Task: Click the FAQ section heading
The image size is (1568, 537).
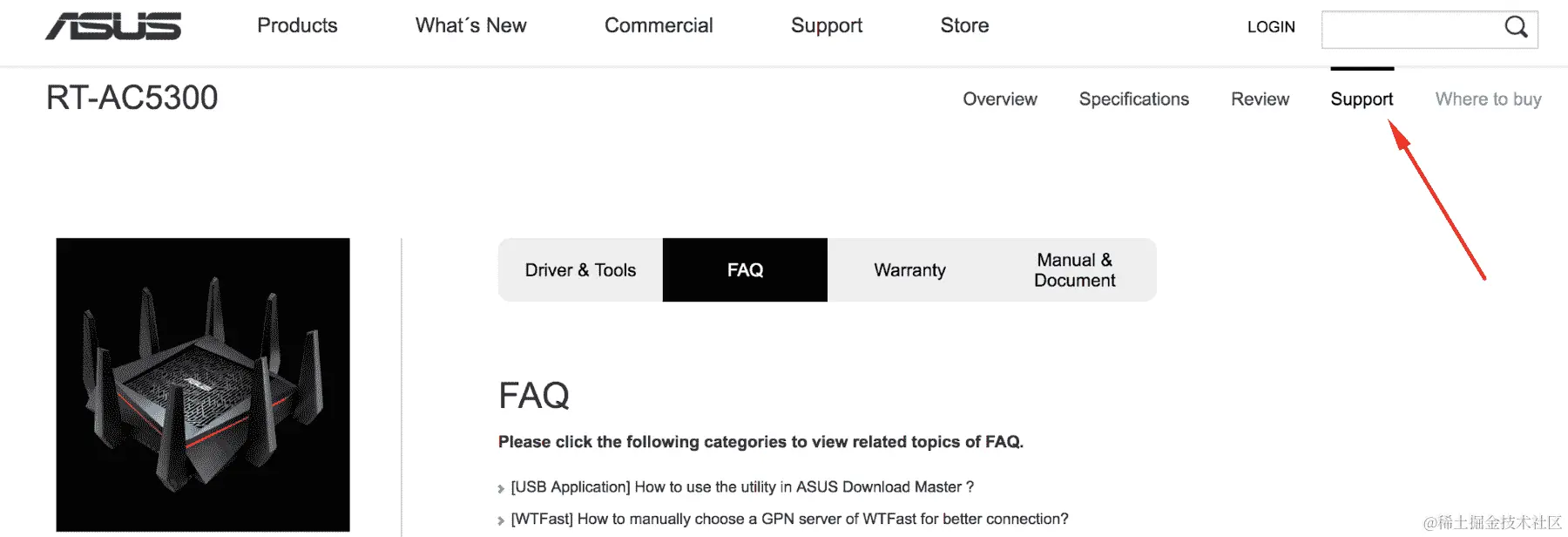Action: point(534,396)
